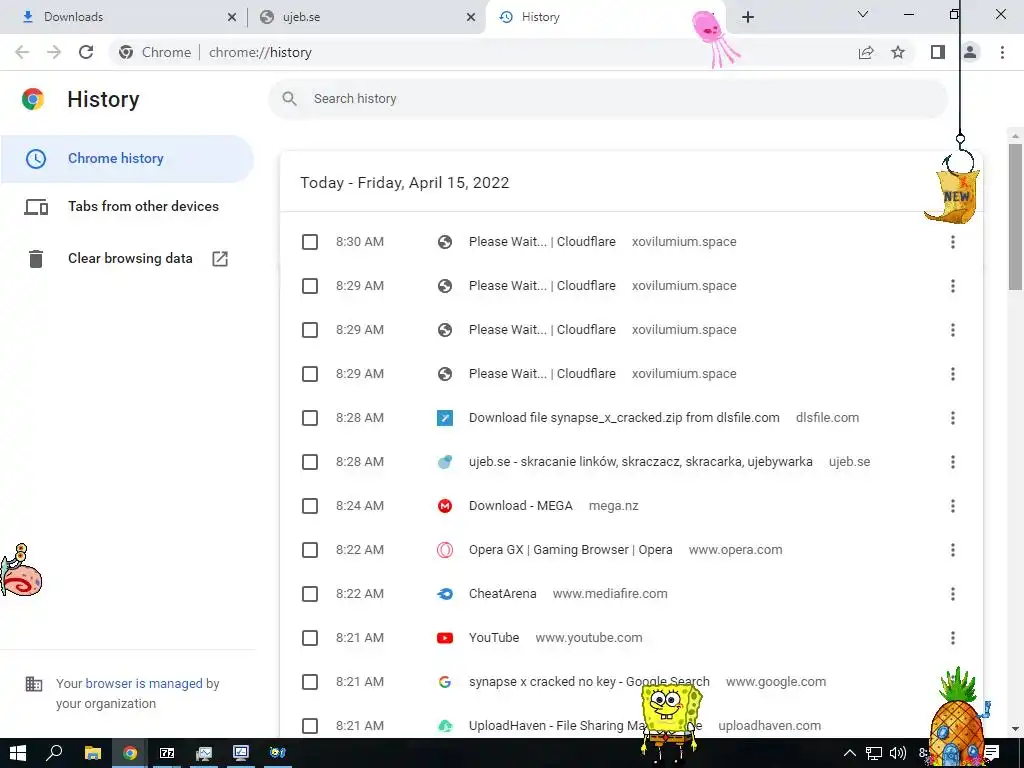Open Tabs from other devices

click(127, 207)
